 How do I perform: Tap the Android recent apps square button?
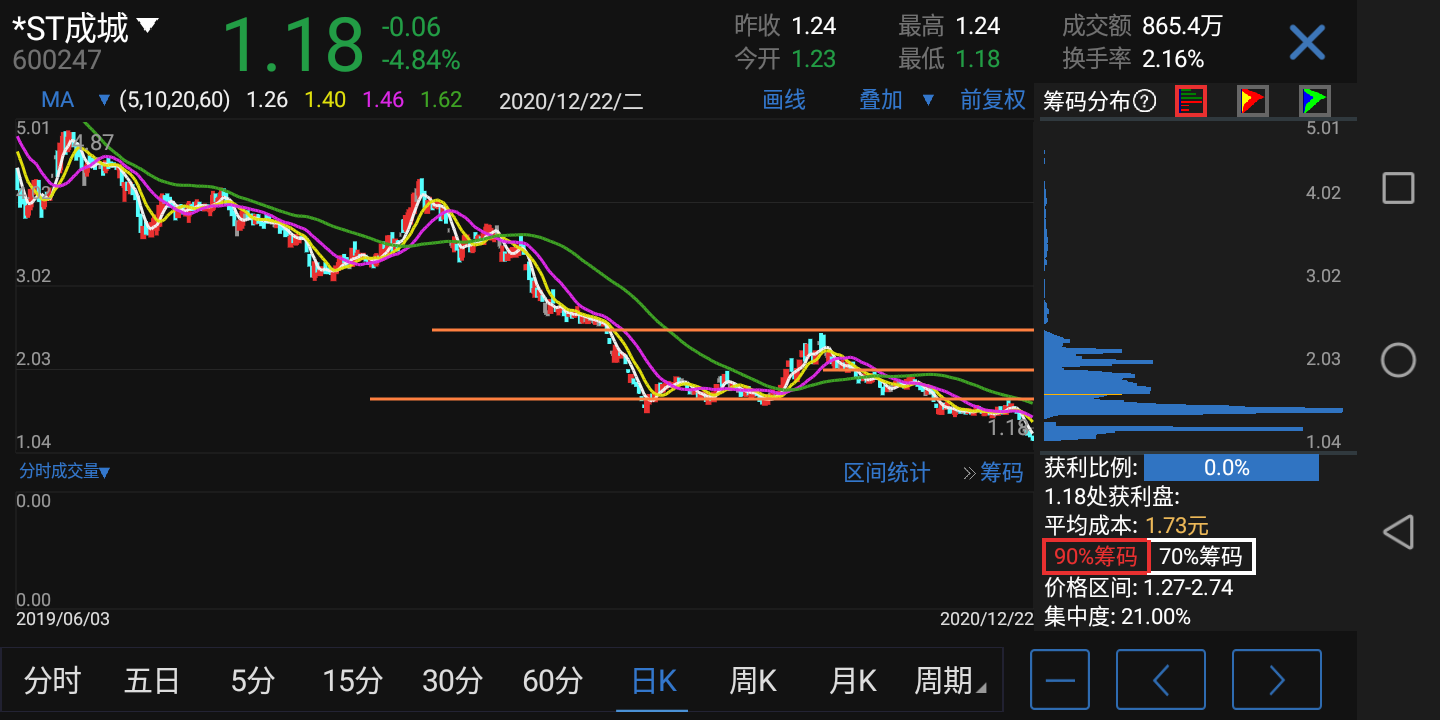1398,187
